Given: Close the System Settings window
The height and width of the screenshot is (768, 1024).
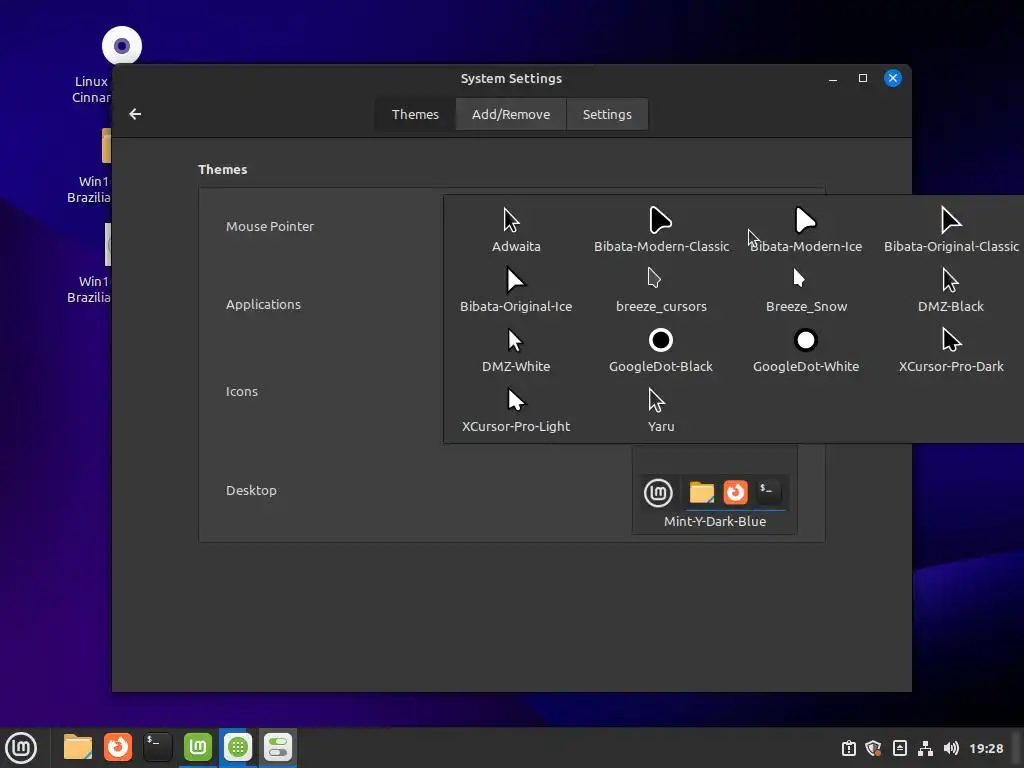Looking at the screenshot, I should click(893, 78).
